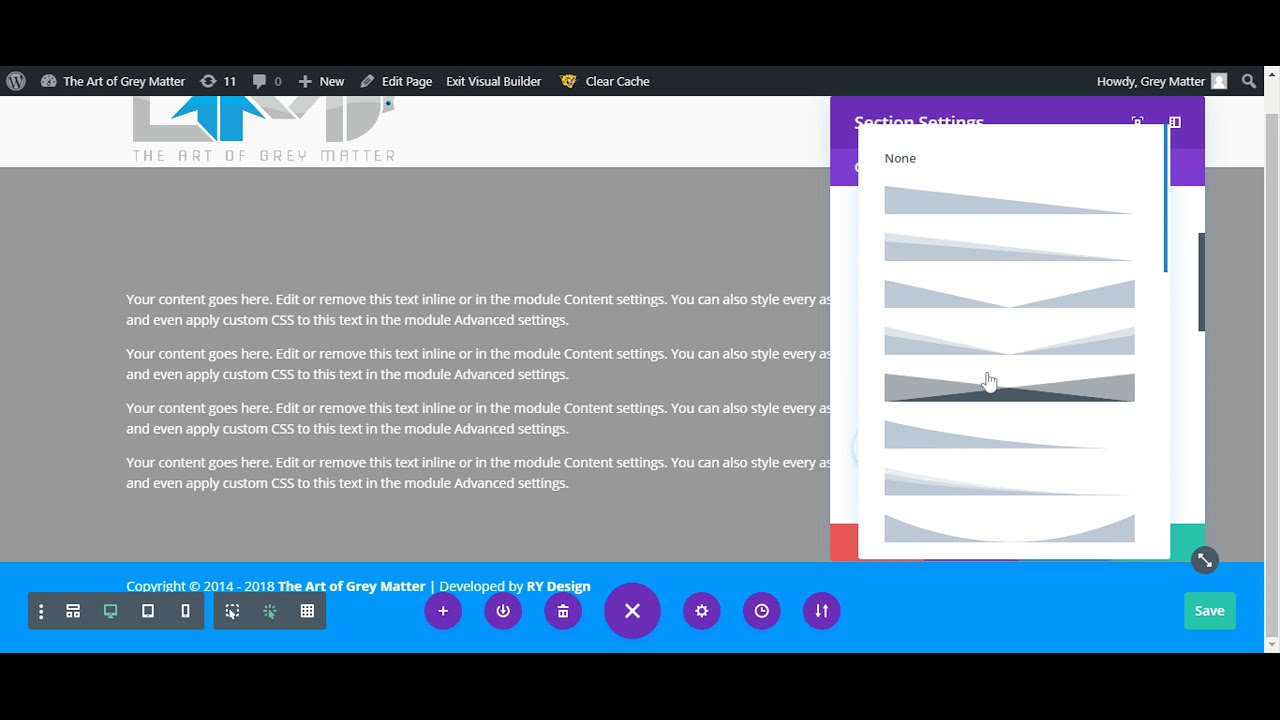Switch to wireframe view
Screen dimensions: 1280x720
point(73,611)
